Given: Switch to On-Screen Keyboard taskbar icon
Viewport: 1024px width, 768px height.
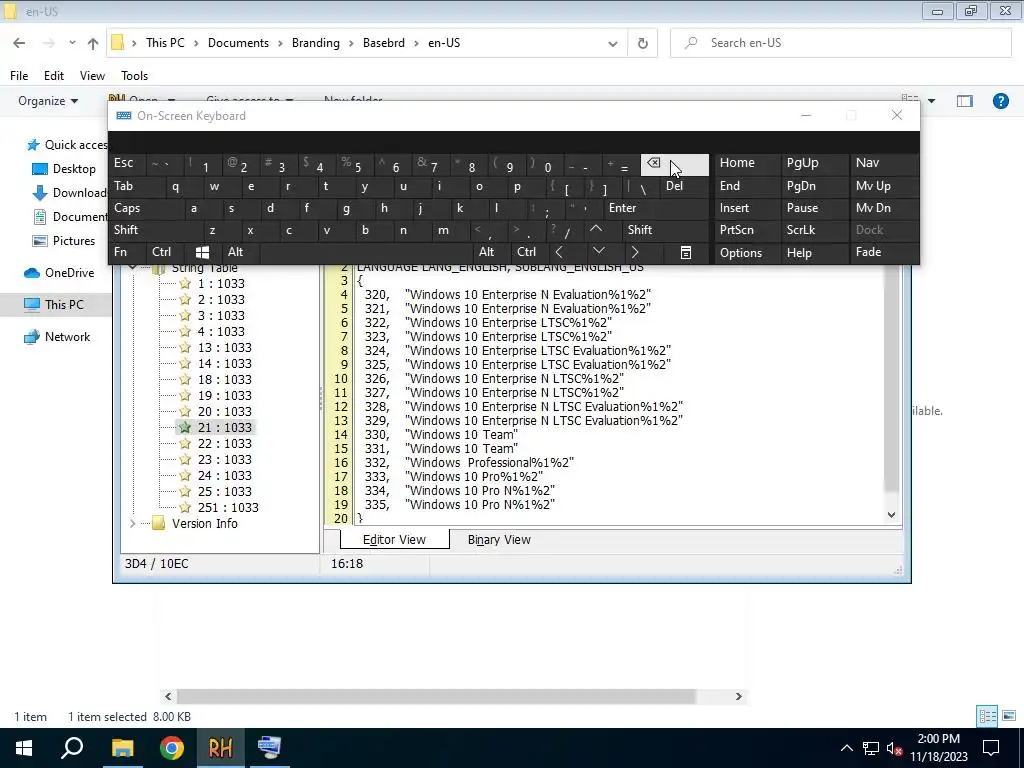Looking at the screenshot, I should [x=269, y=748].
